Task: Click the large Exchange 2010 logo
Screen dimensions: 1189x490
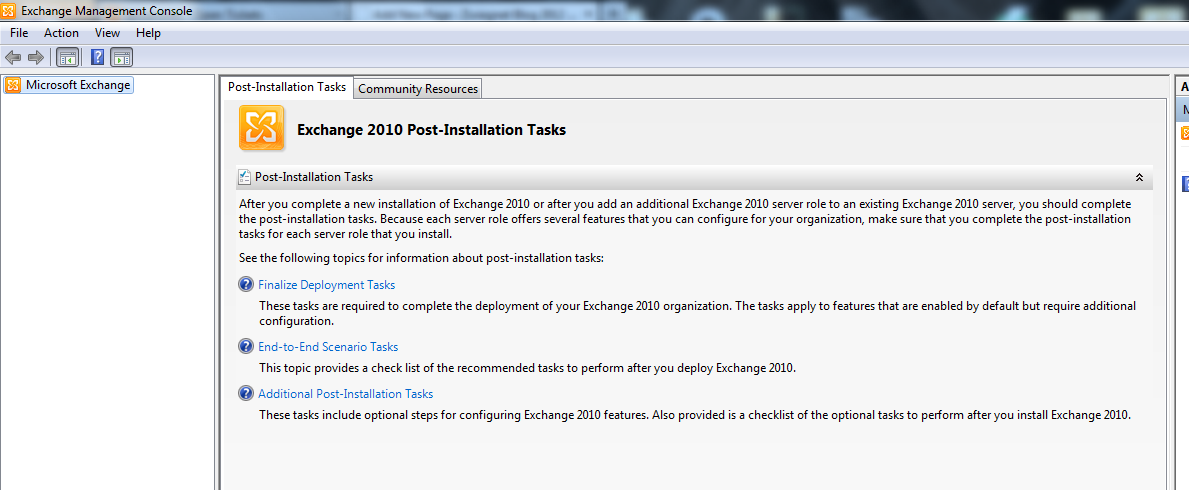Action: [262, 127]
